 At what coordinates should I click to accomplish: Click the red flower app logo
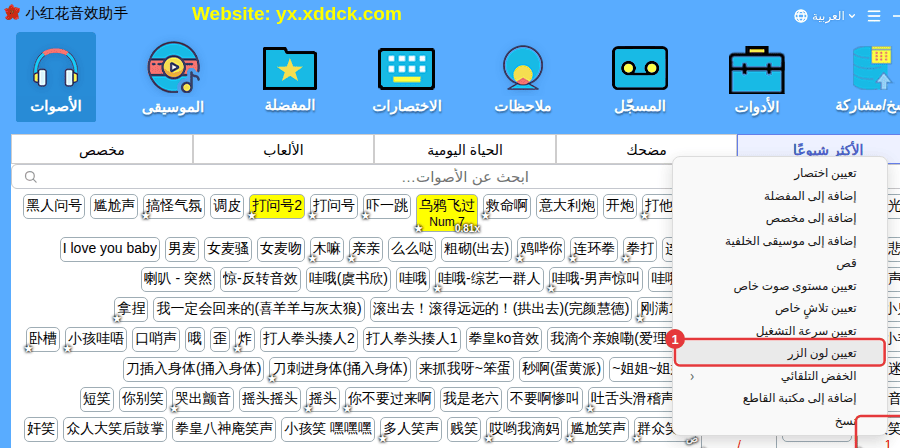pos(11,13)
